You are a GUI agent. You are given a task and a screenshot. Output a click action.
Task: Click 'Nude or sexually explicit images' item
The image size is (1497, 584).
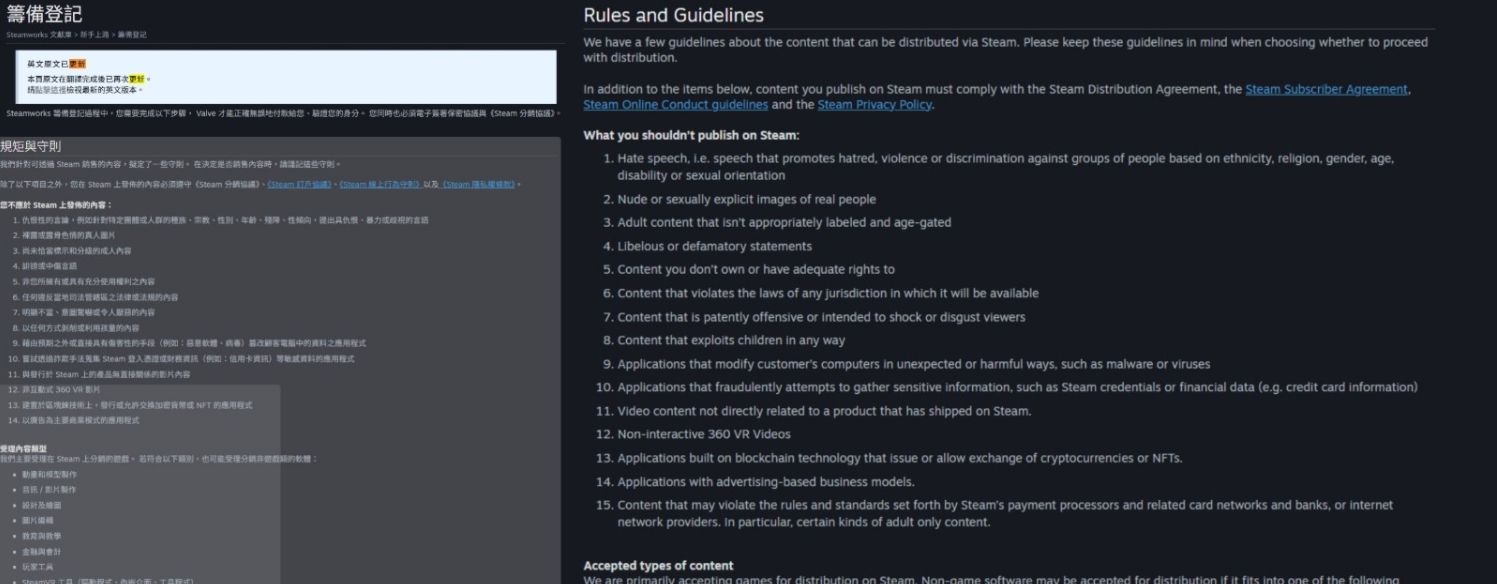746,199
